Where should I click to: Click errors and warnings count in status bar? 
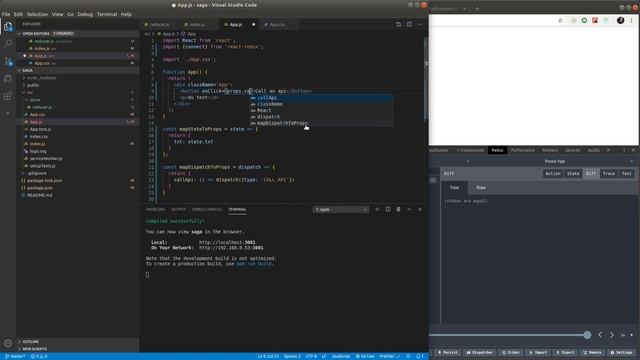(x=39, y=356)
